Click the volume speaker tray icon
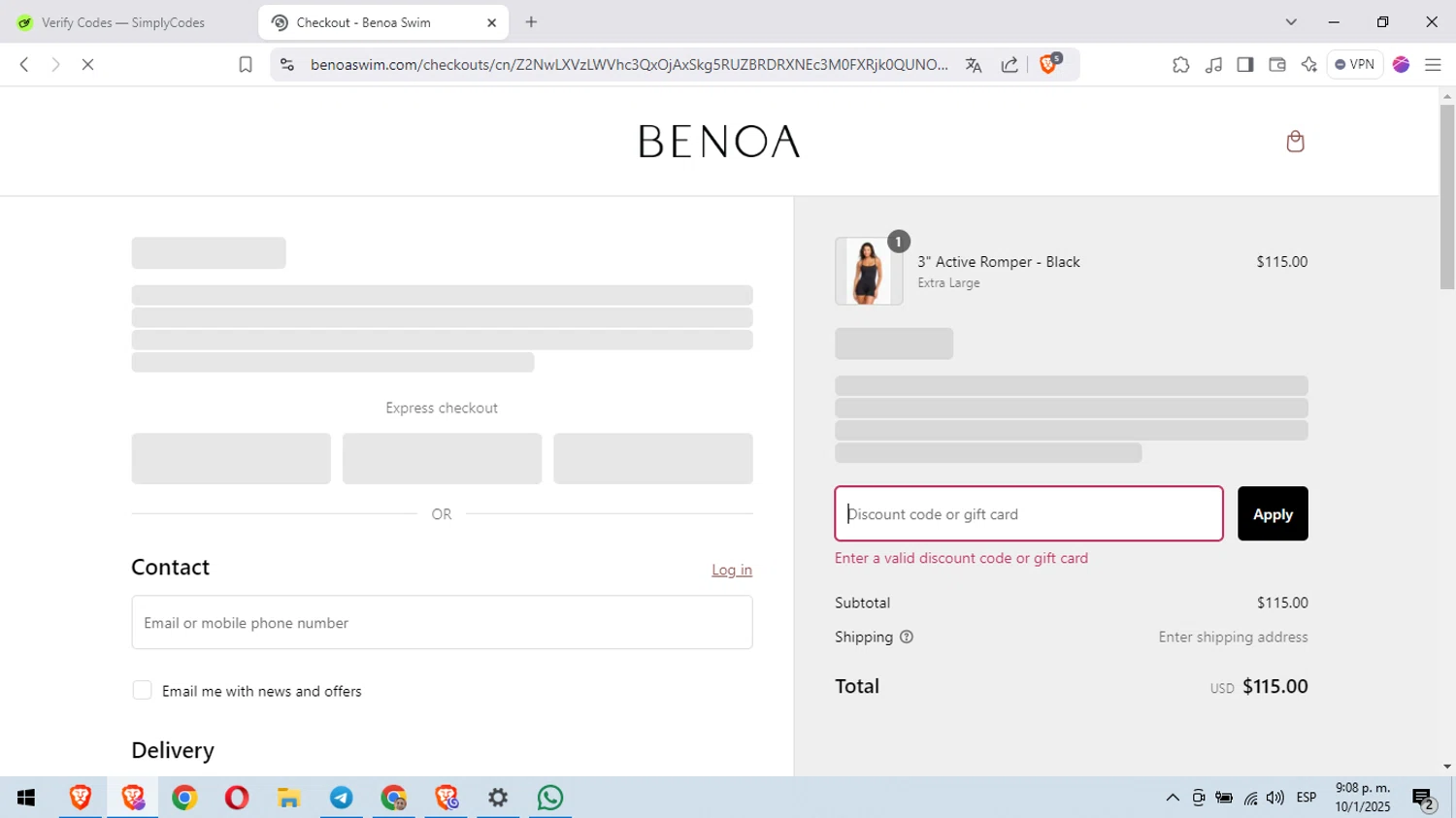This screenshot has width=1456, height=818. tap(1275, 798)
